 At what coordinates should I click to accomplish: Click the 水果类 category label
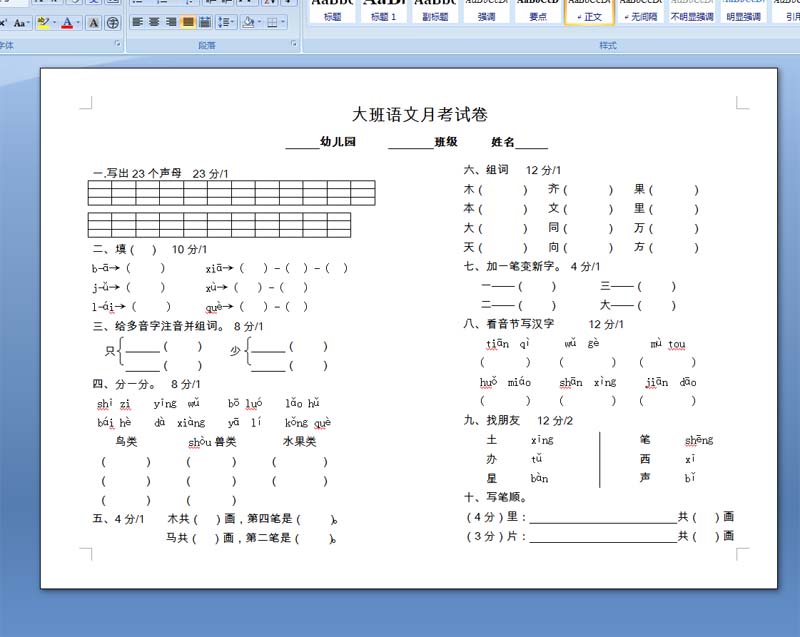click(x=299, y=441)
